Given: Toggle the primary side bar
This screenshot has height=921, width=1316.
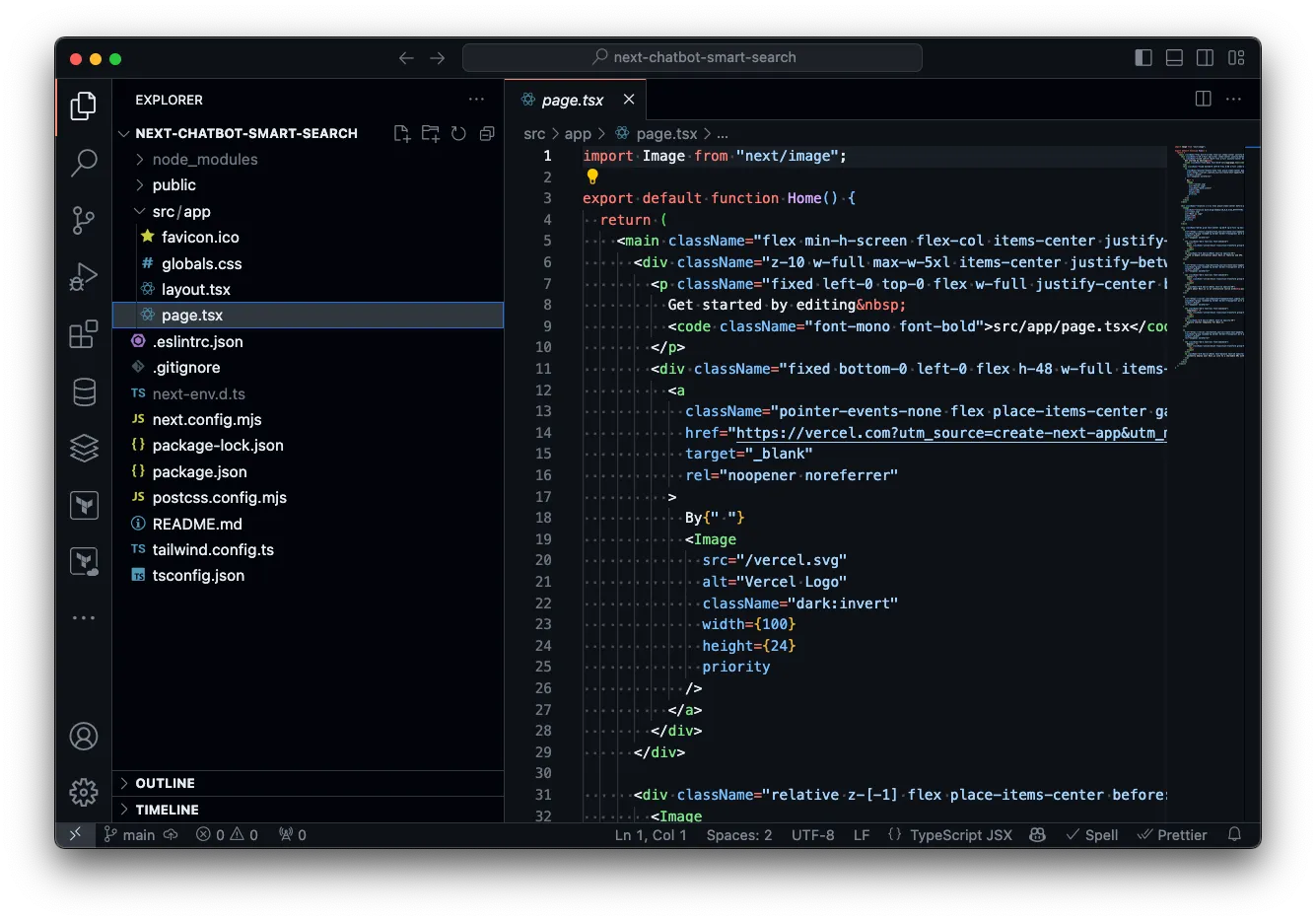Looking at the screenshot, I should pyautogui.click(x=1143, y=58).
